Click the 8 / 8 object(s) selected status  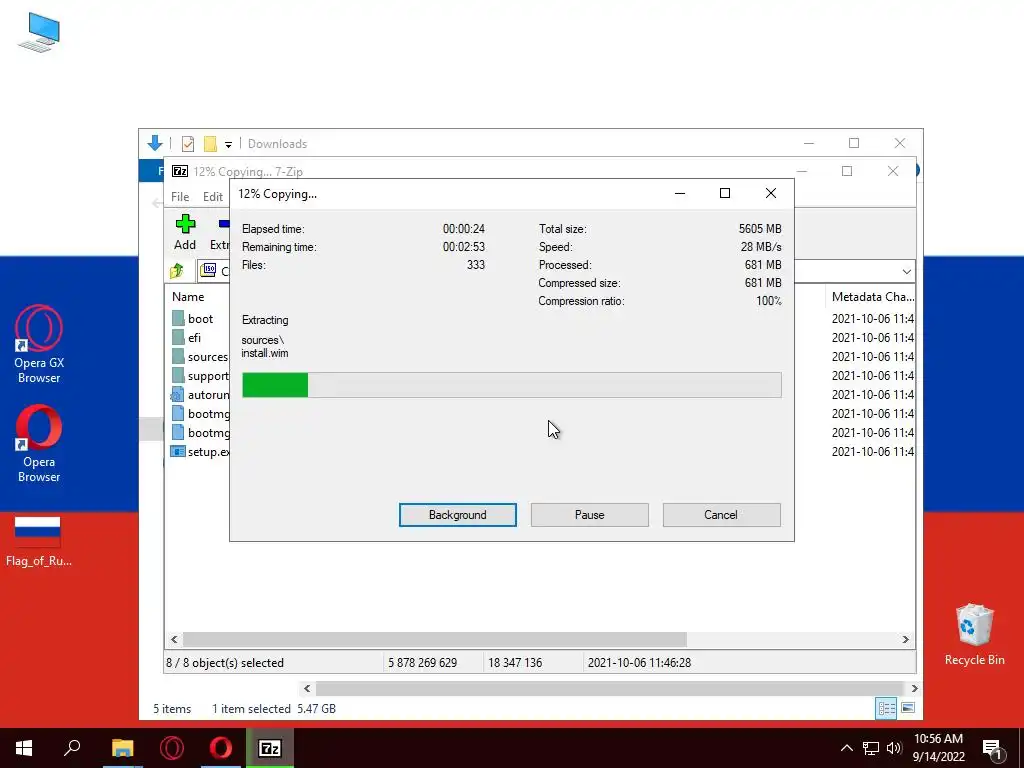225,662
